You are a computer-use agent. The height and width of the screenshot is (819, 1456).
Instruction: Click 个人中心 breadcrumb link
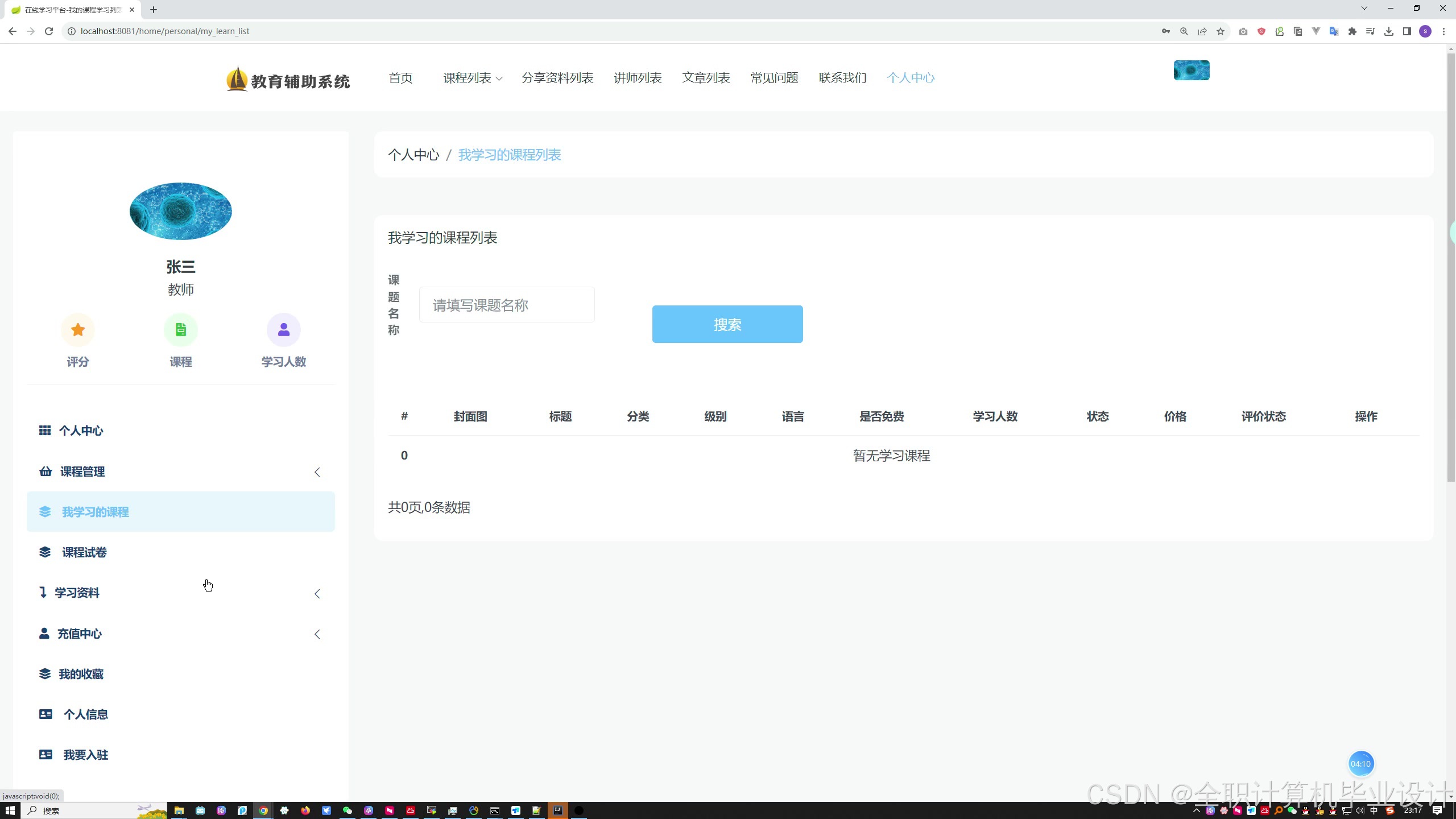pos(413,155)
